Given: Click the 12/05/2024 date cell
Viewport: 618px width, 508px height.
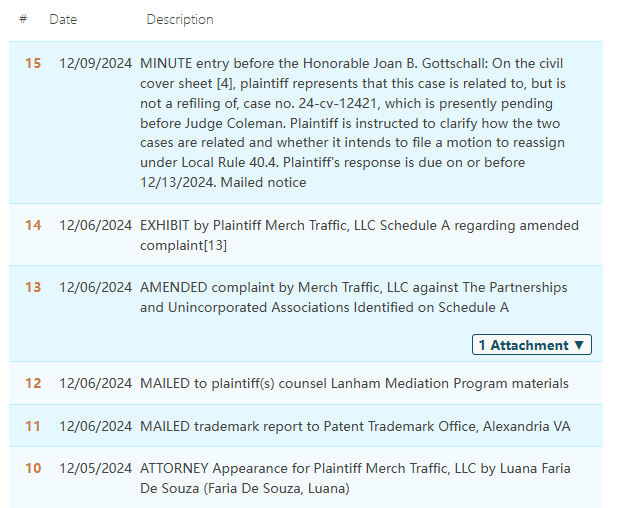Looking at the screenshot, I should [x=95, y=469].
